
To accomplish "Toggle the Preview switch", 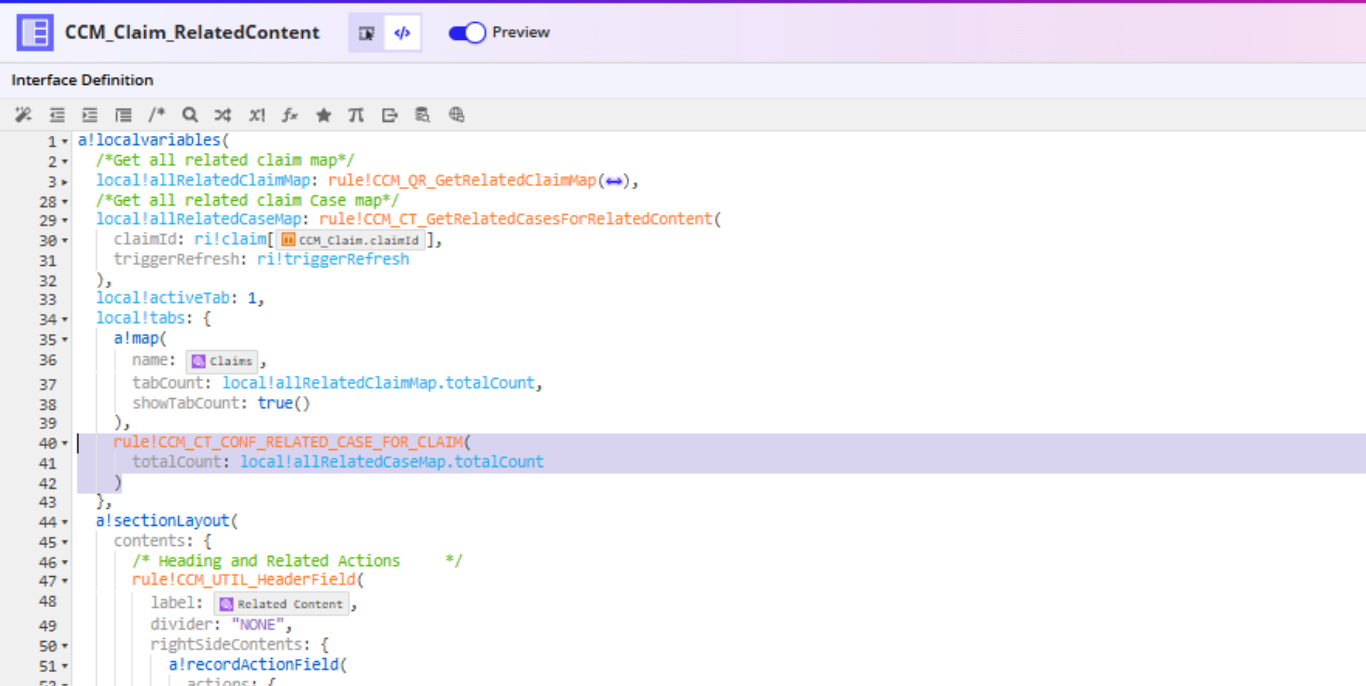I will click(x=467, y=33).
